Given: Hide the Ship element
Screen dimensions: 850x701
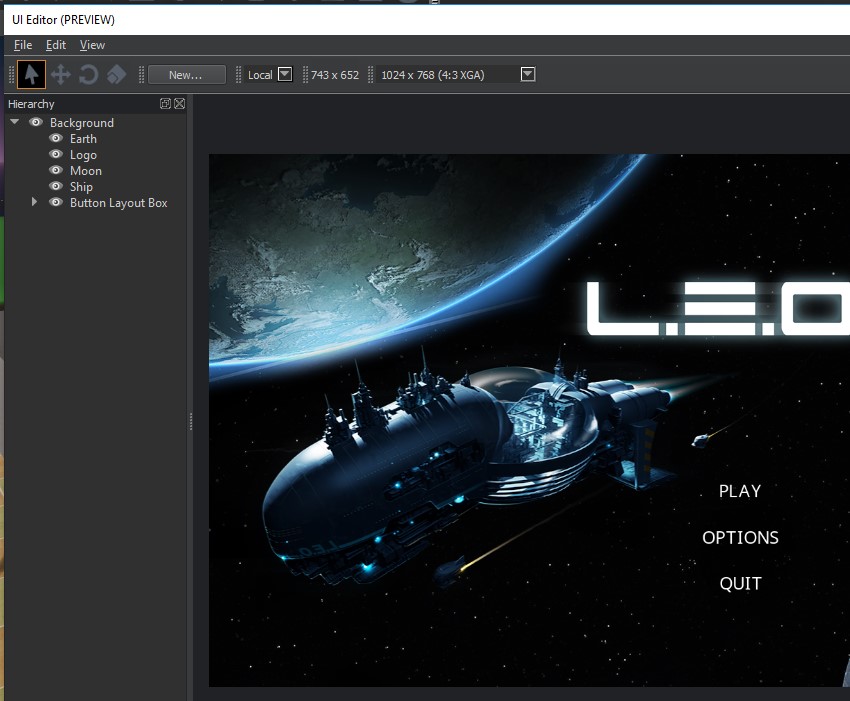Looking at the screenshot, I should tap(55, 186).
